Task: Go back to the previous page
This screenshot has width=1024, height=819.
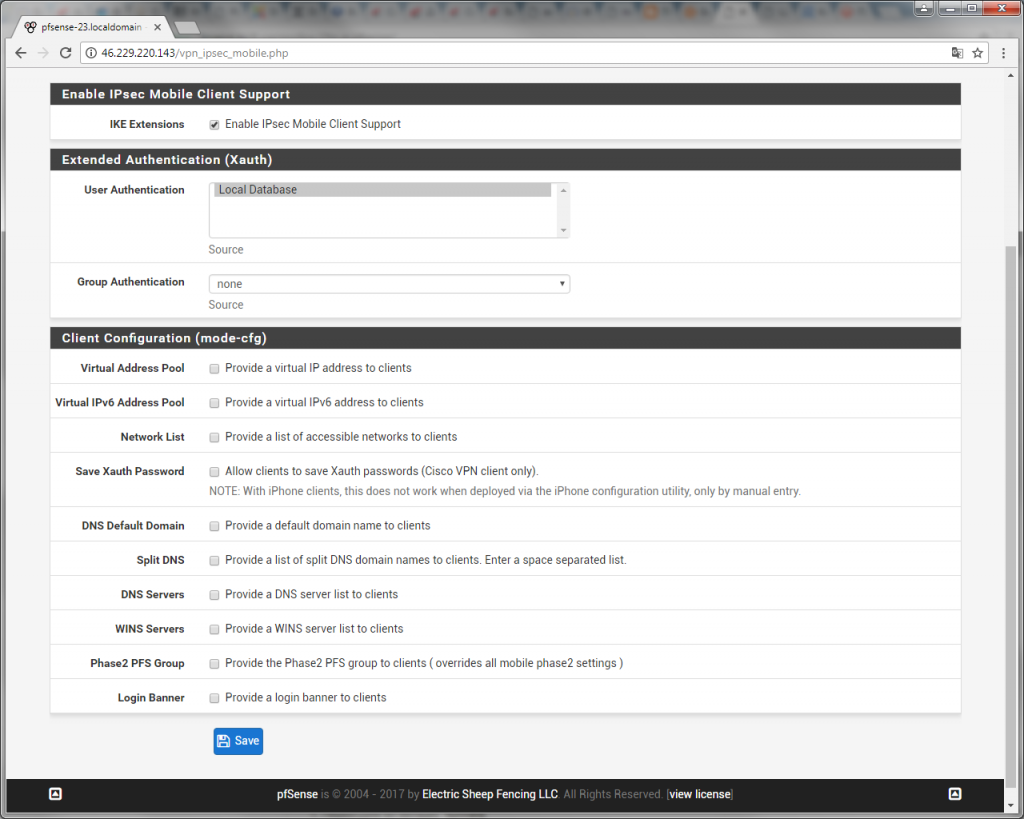Action: 21,53
